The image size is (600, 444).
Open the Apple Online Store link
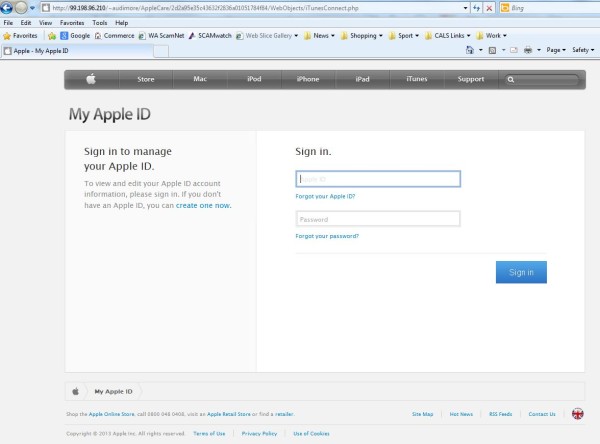click(x=111, y=414)
